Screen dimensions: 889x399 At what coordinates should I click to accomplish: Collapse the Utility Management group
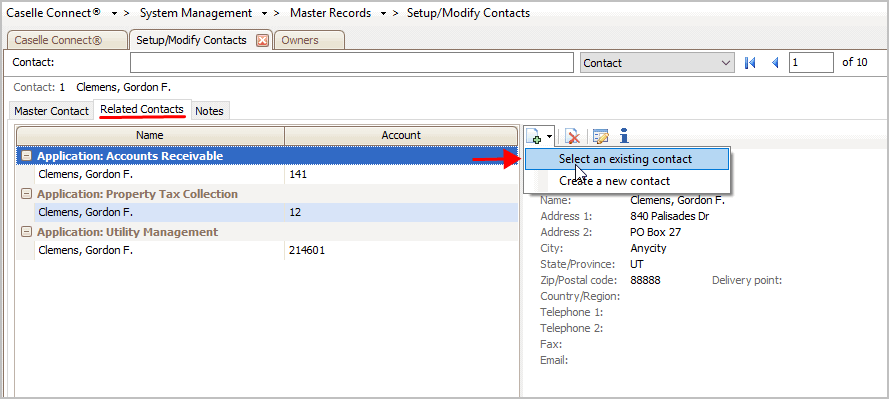pos(26,232)
